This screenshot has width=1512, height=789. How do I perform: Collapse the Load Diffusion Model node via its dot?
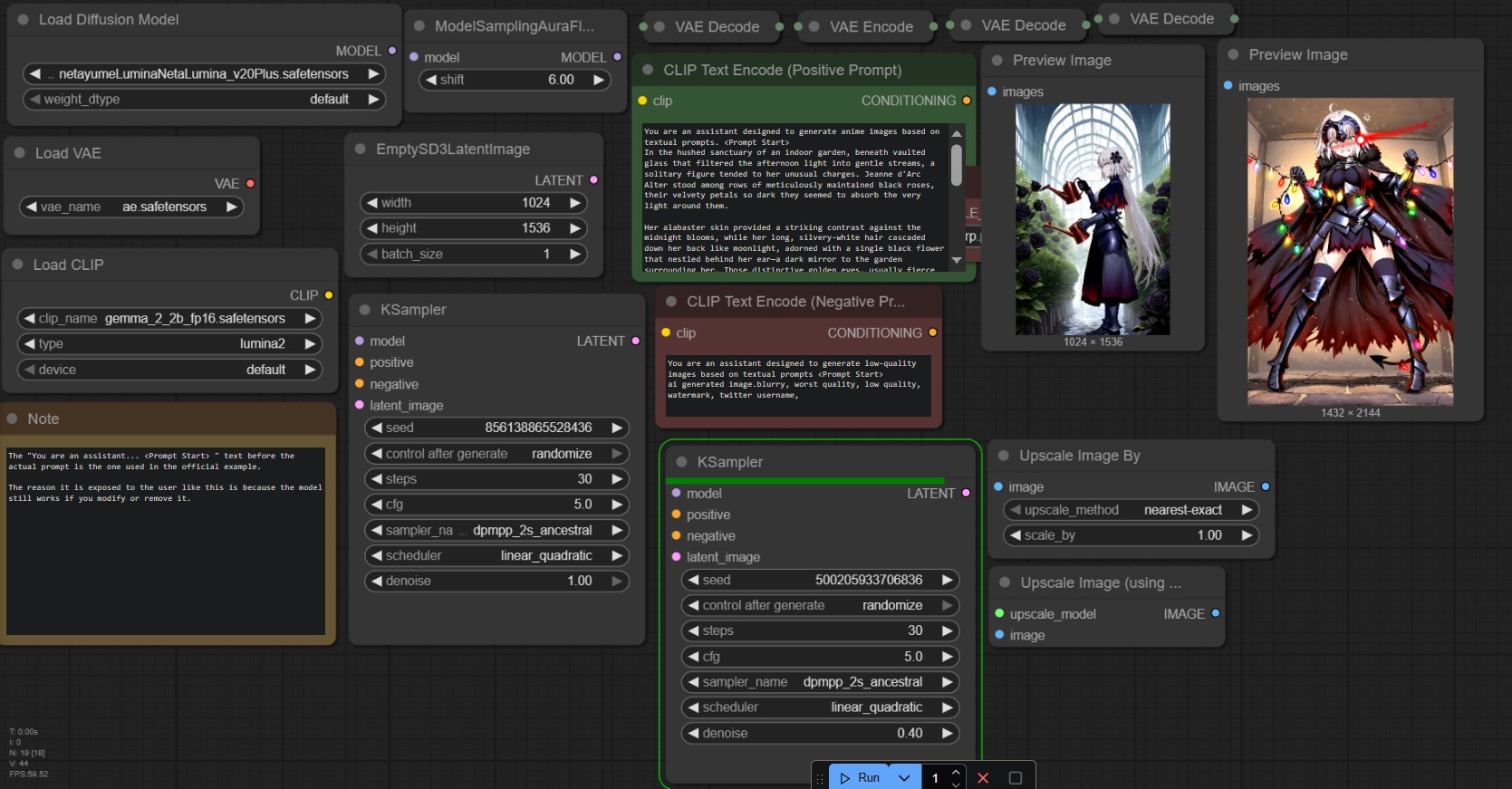coord(23,19)
